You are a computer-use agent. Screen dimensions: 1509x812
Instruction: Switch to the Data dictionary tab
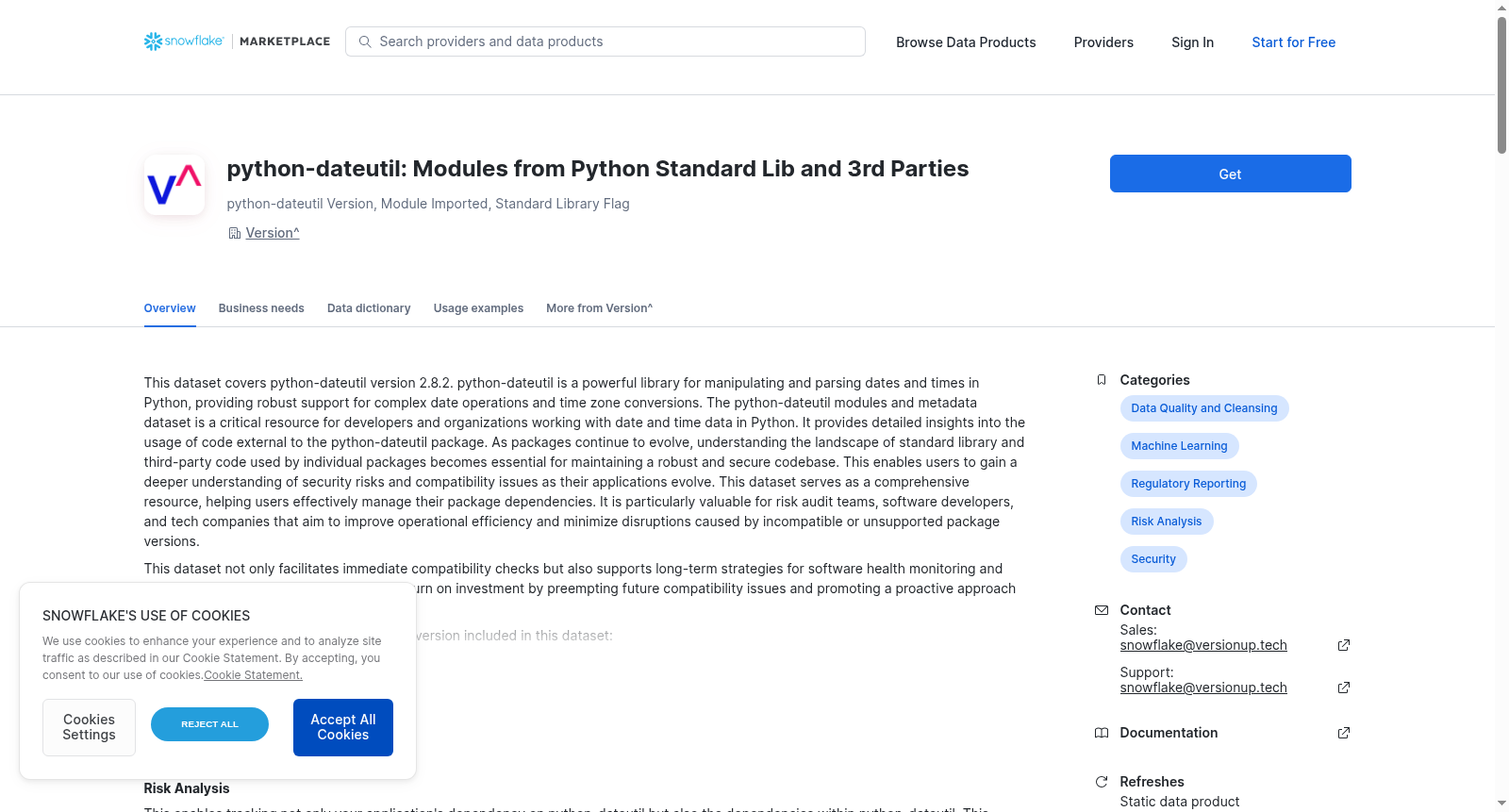click(x=369, y=308)
